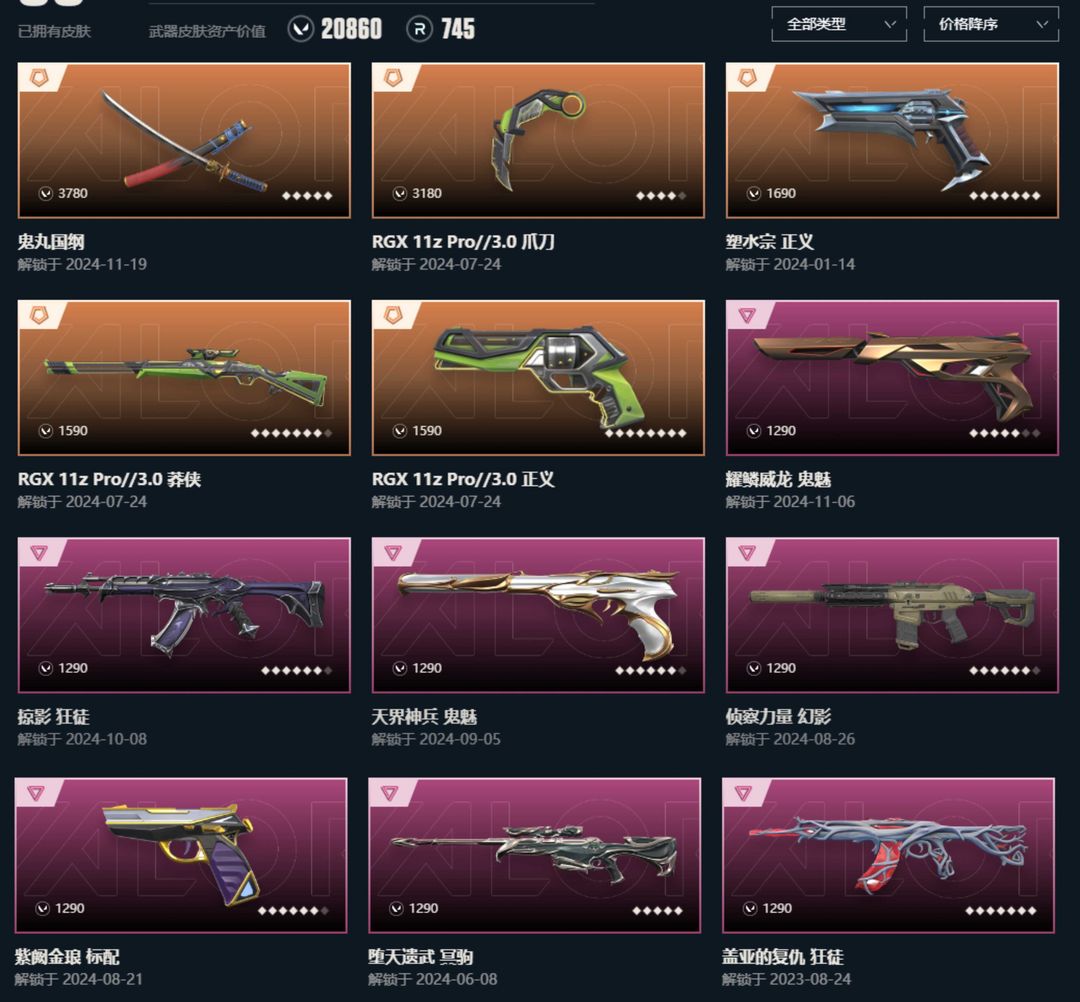Click the VP icon next to the 1690 price
This screenshot has width=1080, height=1002.
point(754,194)
